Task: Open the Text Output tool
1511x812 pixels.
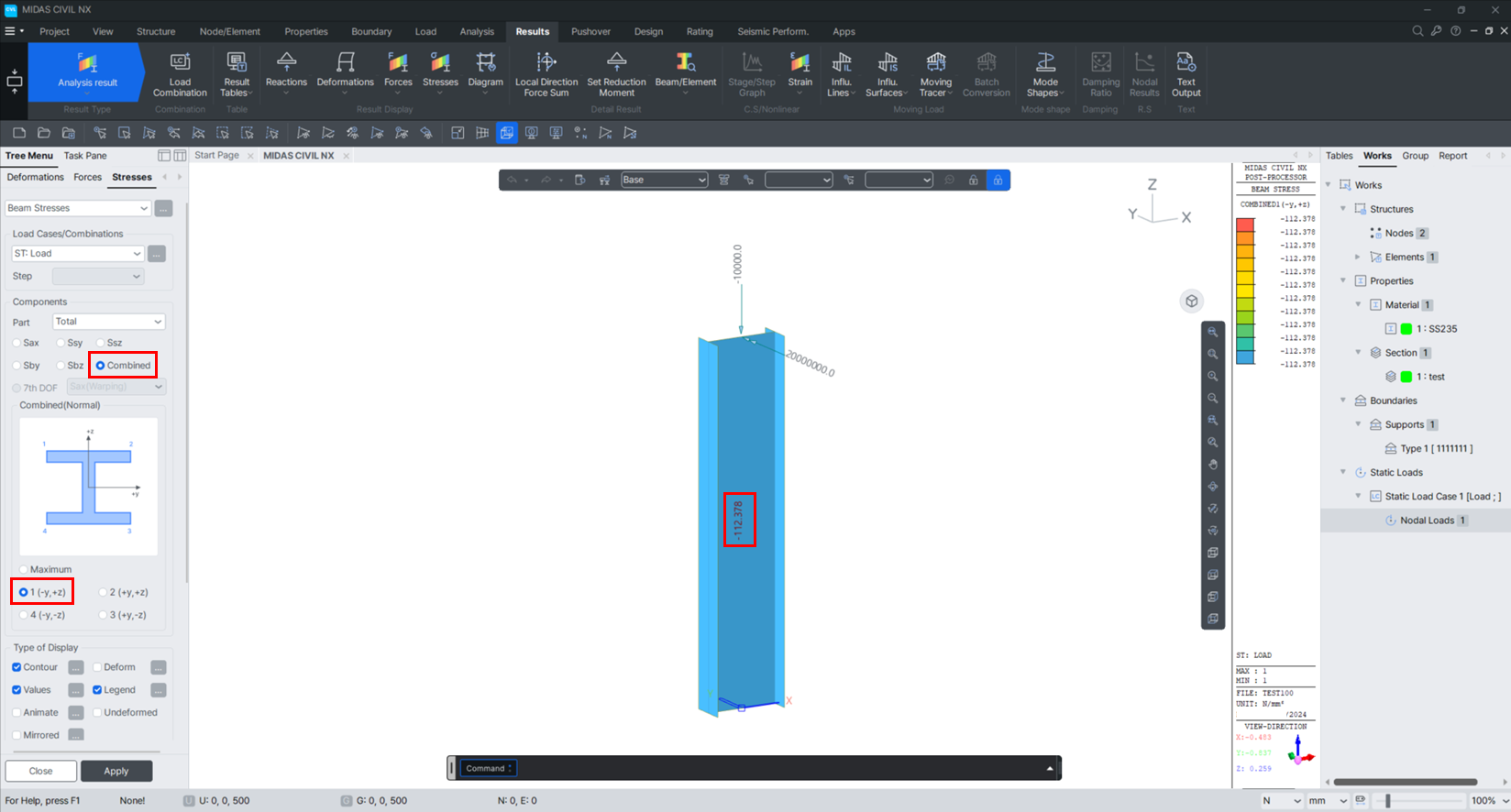Action: pos(1186,74)
